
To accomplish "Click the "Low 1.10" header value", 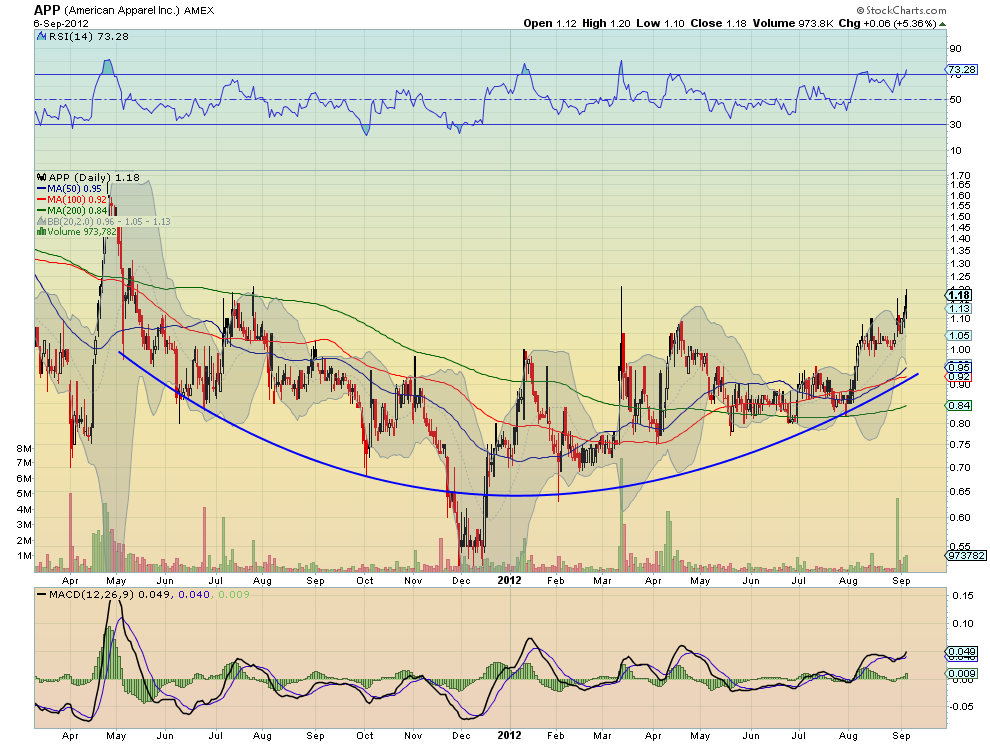I will pyautogui.click(x=660, y=23).
